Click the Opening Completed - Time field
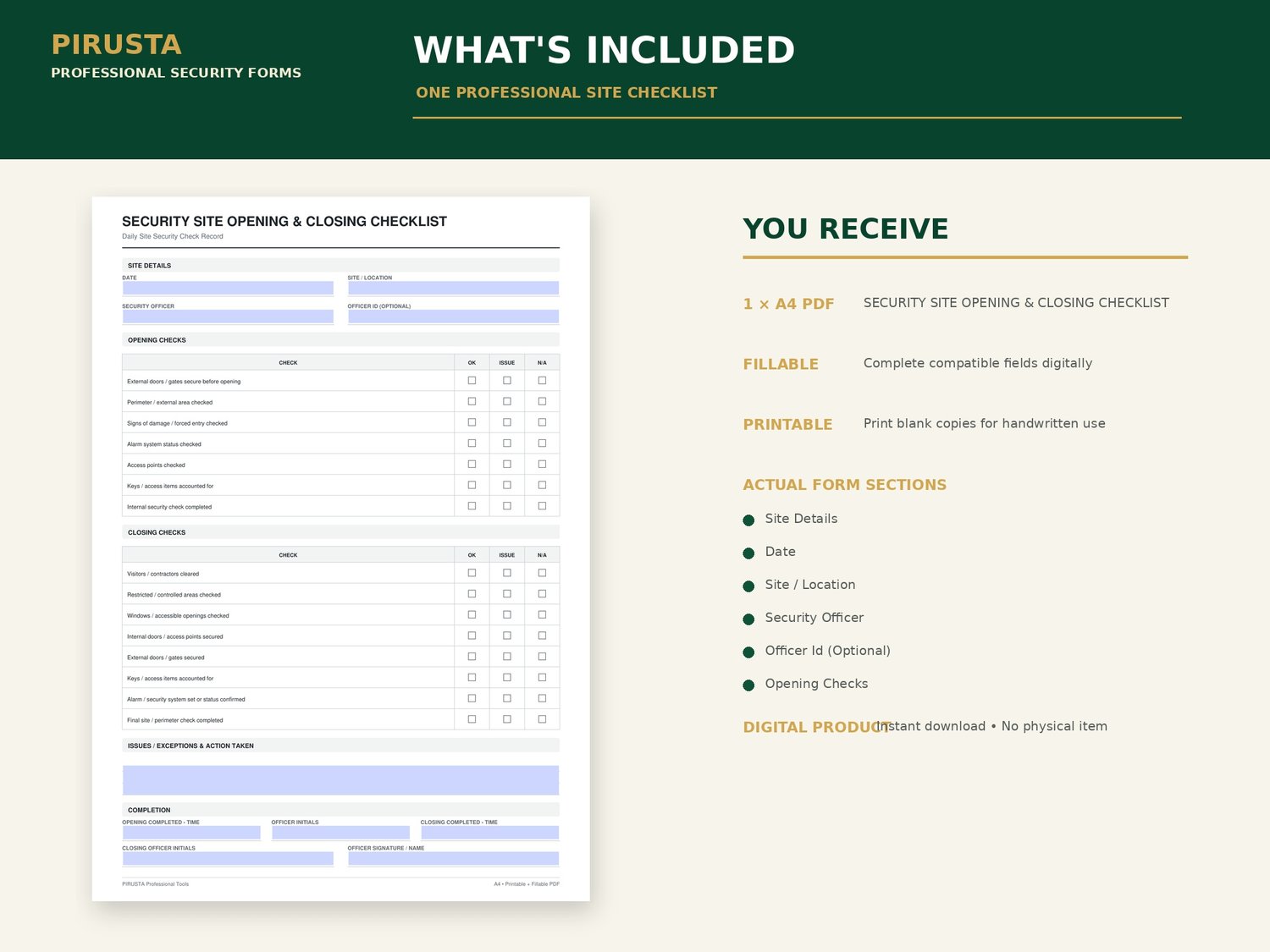This screenshot has height=952, width=1270. [191, 833]
